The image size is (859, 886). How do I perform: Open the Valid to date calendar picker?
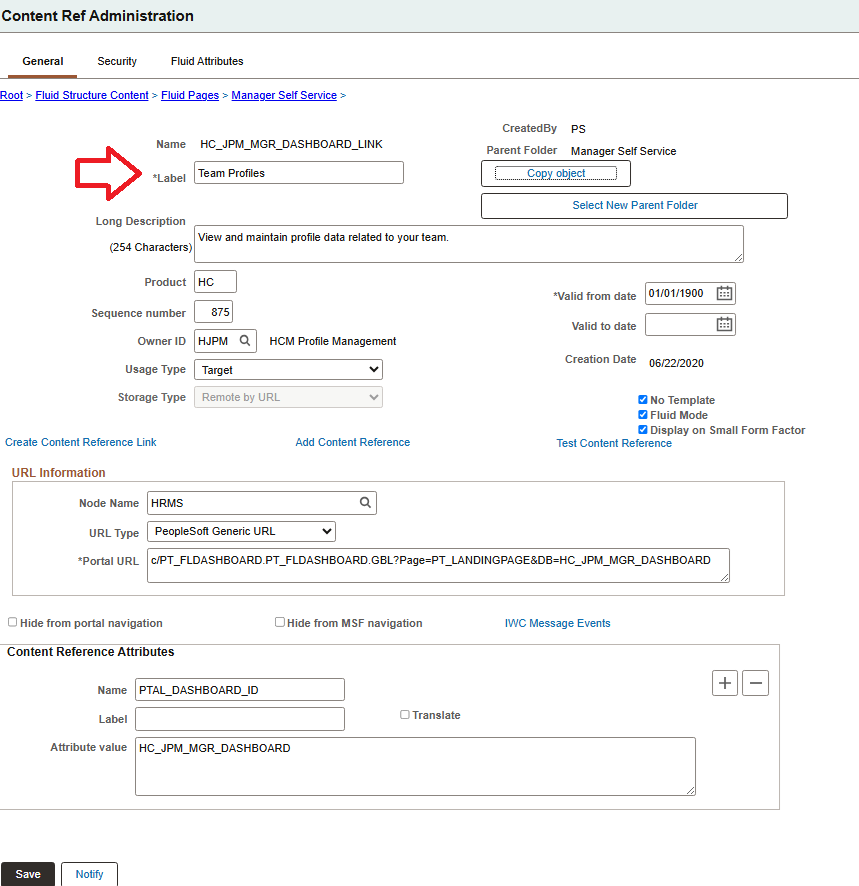point(724,324)
